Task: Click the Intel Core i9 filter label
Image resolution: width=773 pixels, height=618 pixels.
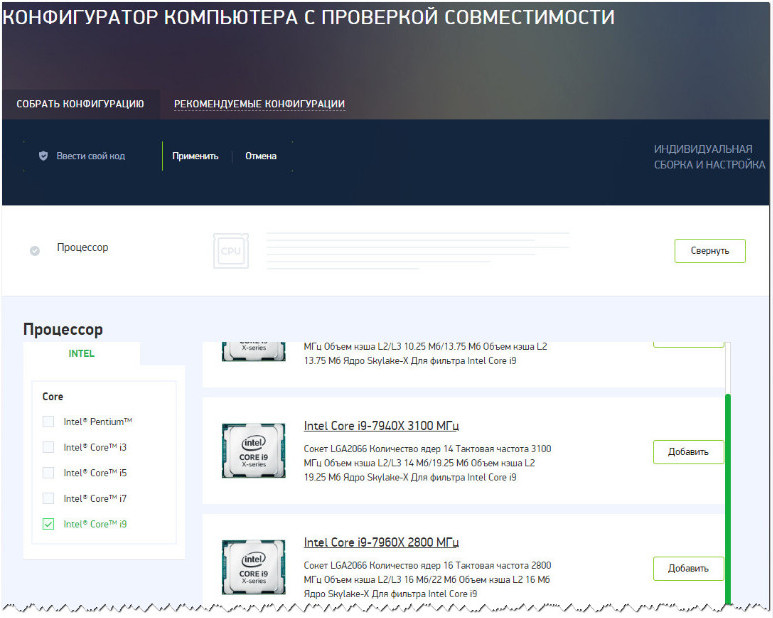Action: pyautogui.click(x=95, y=524)
